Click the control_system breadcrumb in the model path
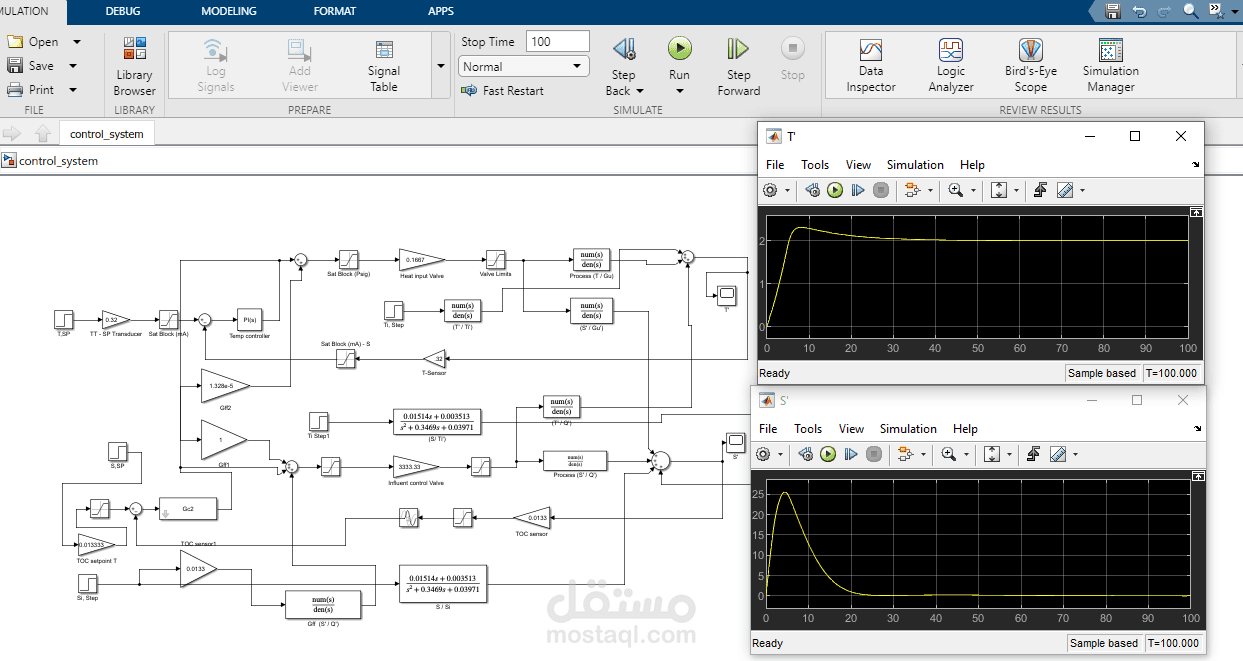1243x661 pixels. coord(58,161)
